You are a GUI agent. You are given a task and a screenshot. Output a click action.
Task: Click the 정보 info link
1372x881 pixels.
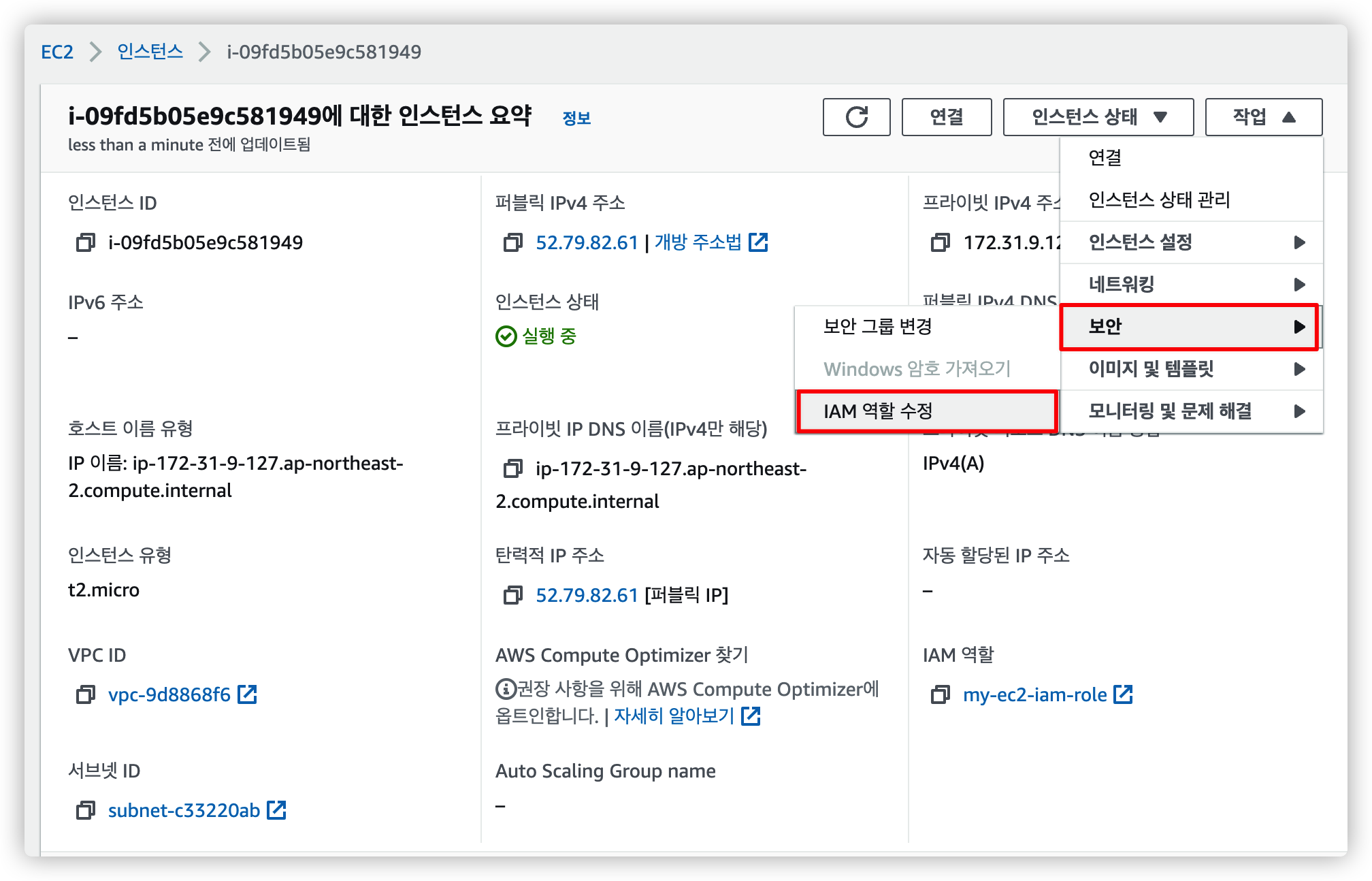click(576, 118)
